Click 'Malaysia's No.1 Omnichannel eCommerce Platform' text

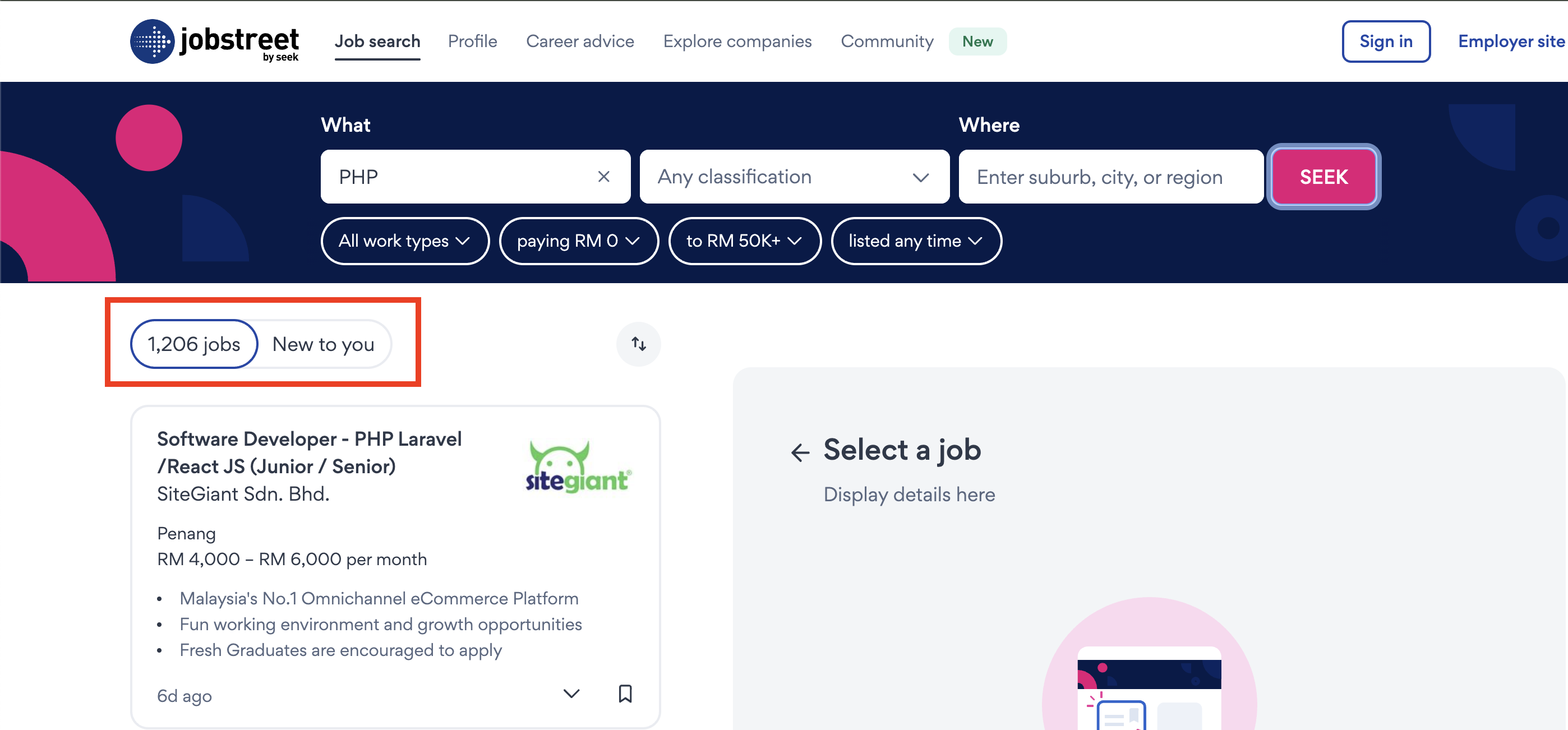(x=379, y=598)
